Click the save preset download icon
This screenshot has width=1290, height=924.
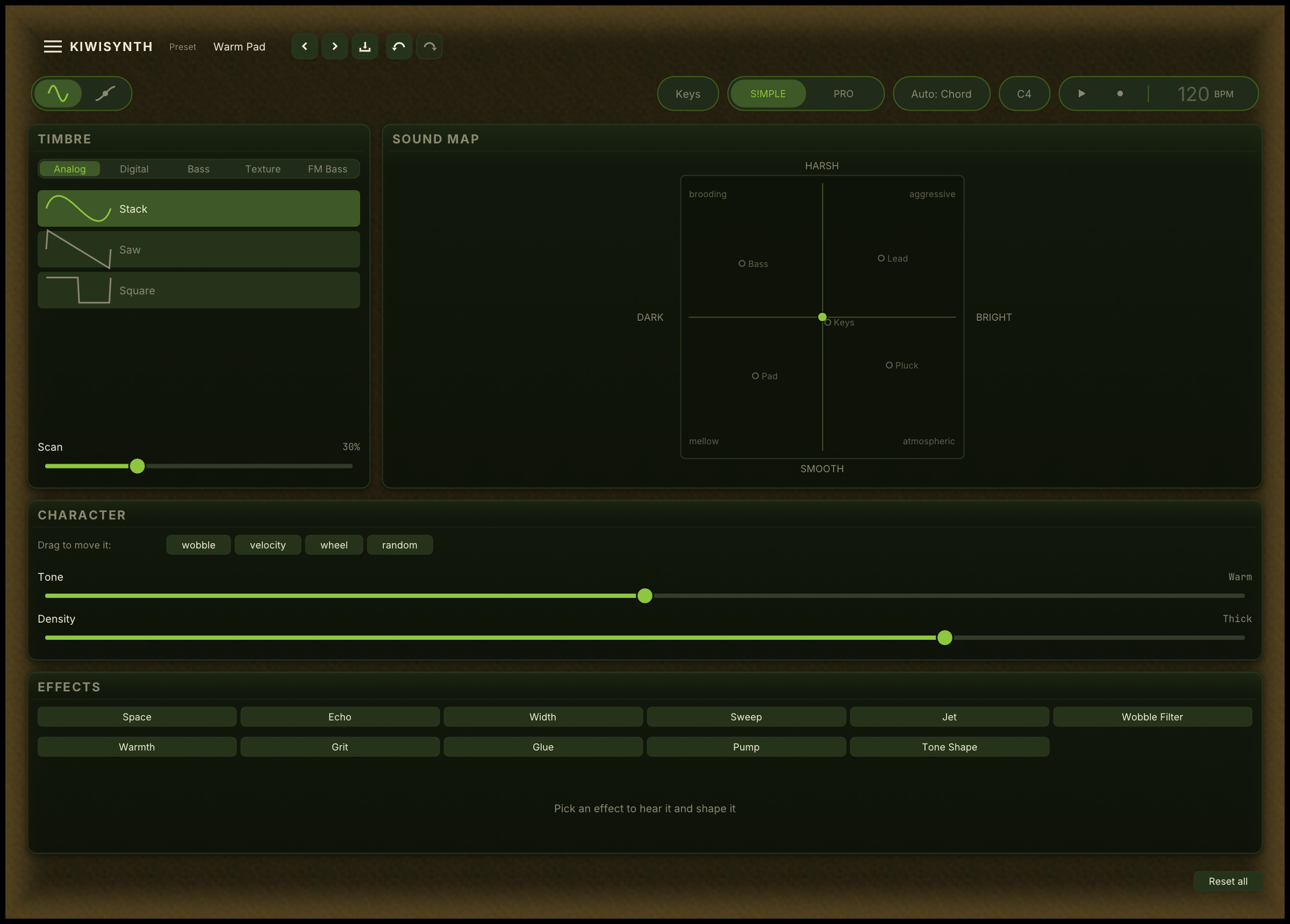click(x=364, y=47)
